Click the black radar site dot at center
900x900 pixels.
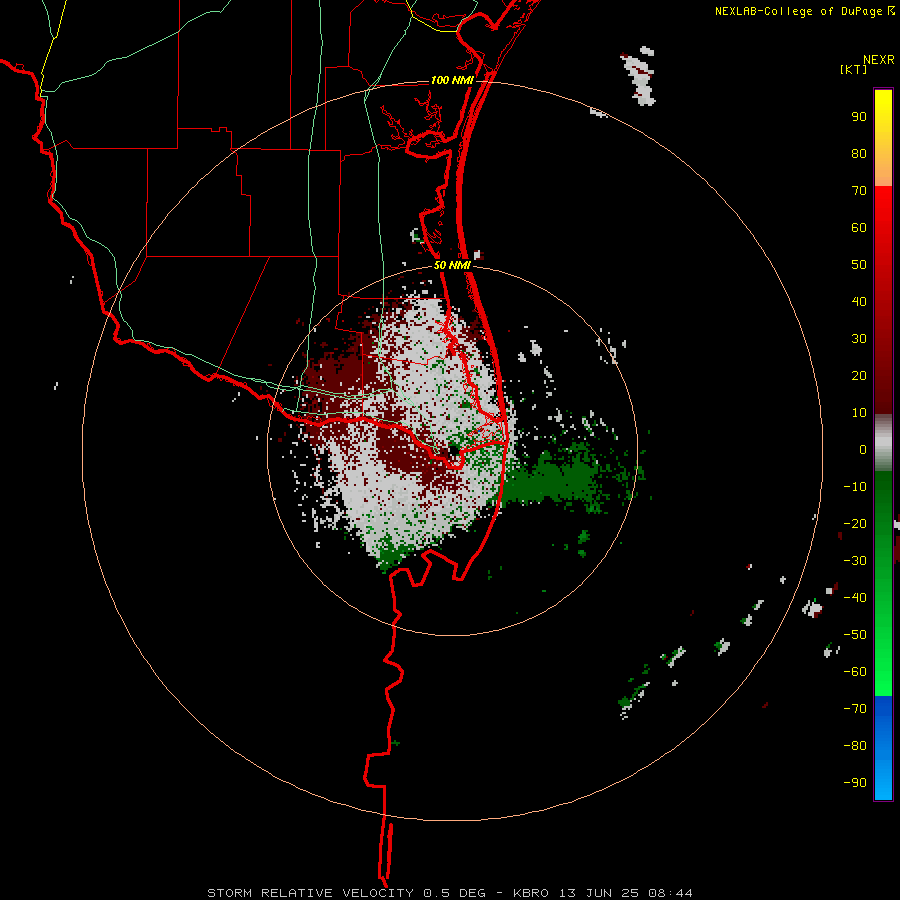click(x=453, y=451)
